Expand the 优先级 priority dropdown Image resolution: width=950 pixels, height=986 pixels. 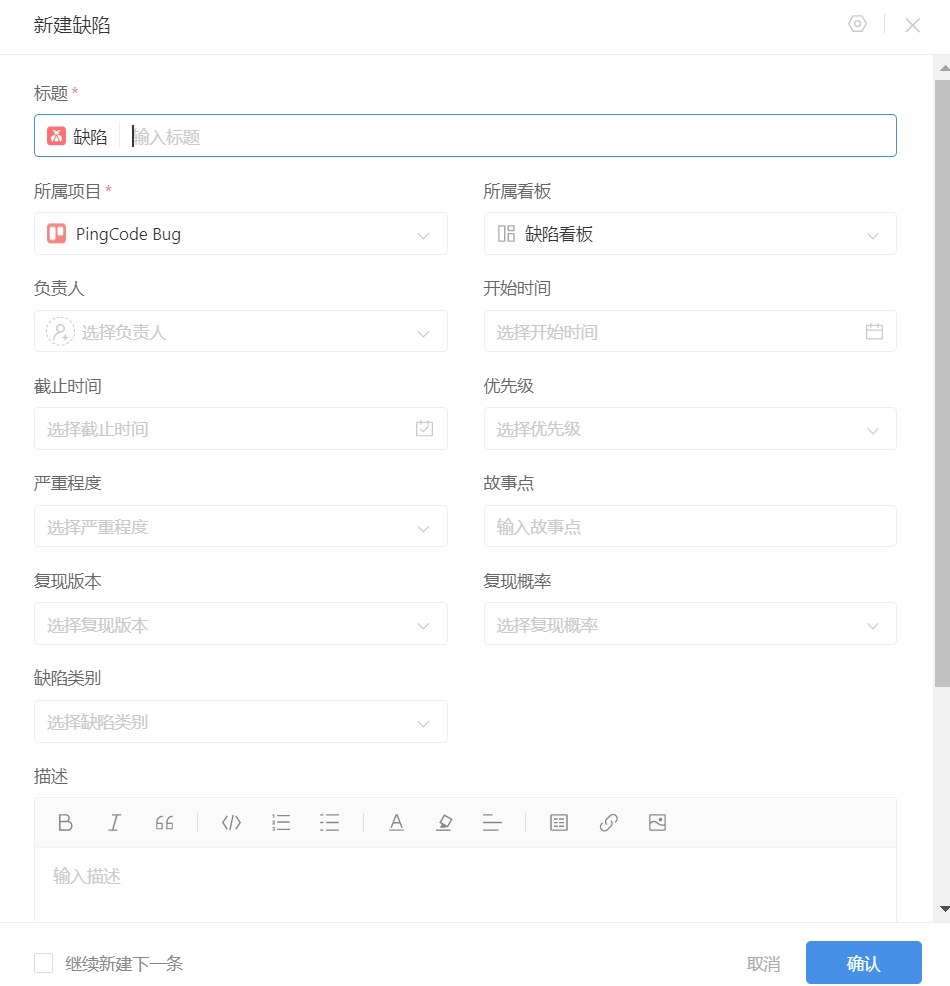690,428
